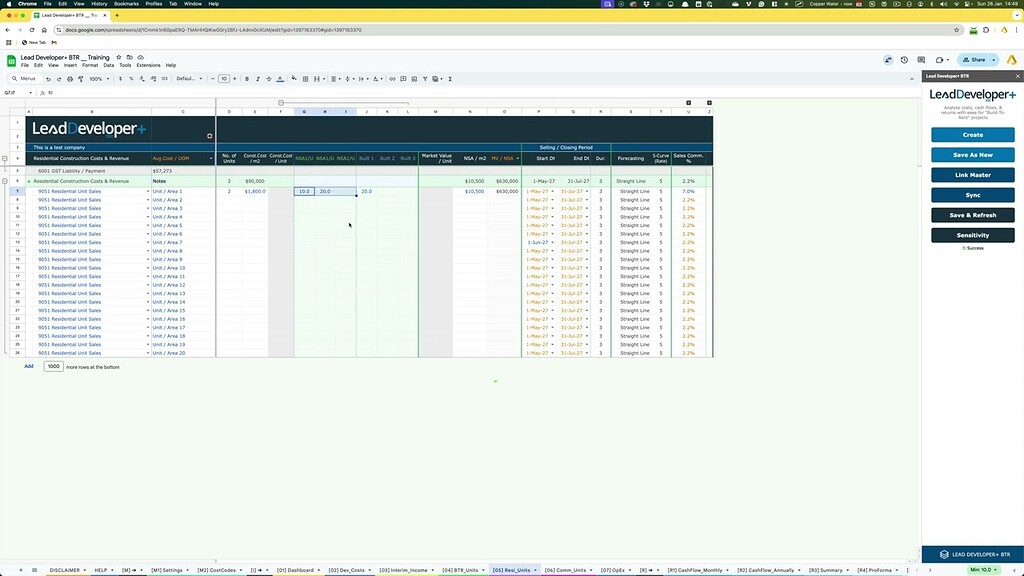The height and width of the screenshot is (576, 1024).
Task: Open dropdown for Unit / Area 1 category
Action: coord(212,191)
